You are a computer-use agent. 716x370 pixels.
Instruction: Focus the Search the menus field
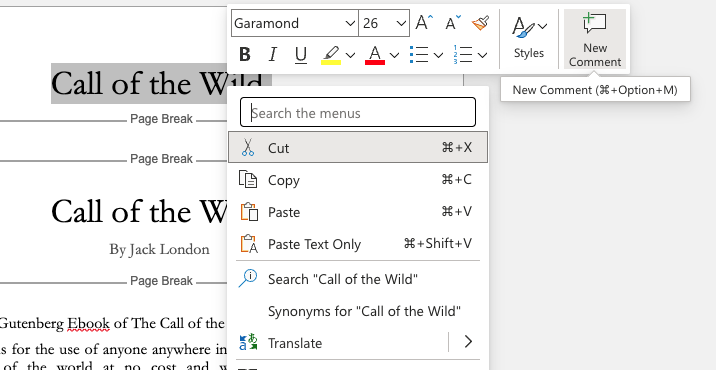point(358,112)
